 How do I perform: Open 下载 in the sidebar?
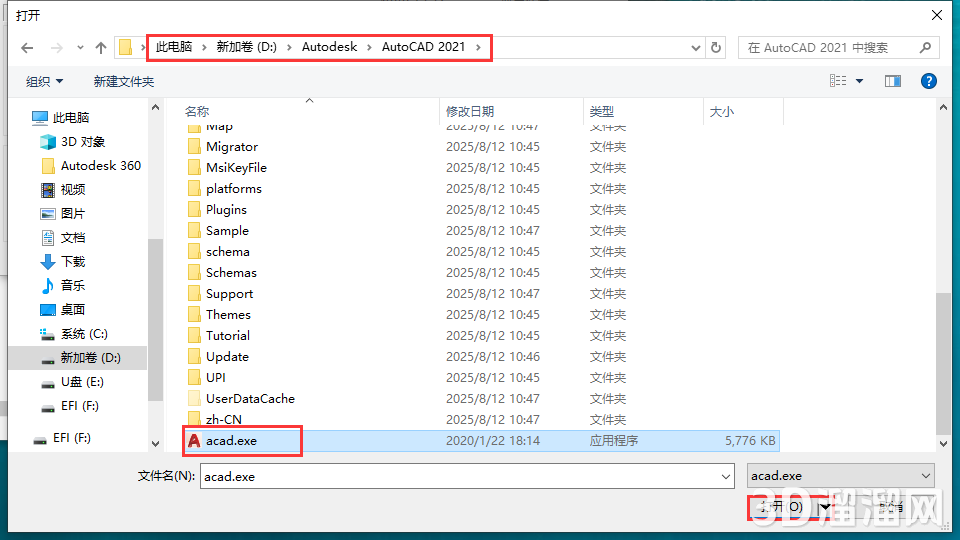[63, 261]
